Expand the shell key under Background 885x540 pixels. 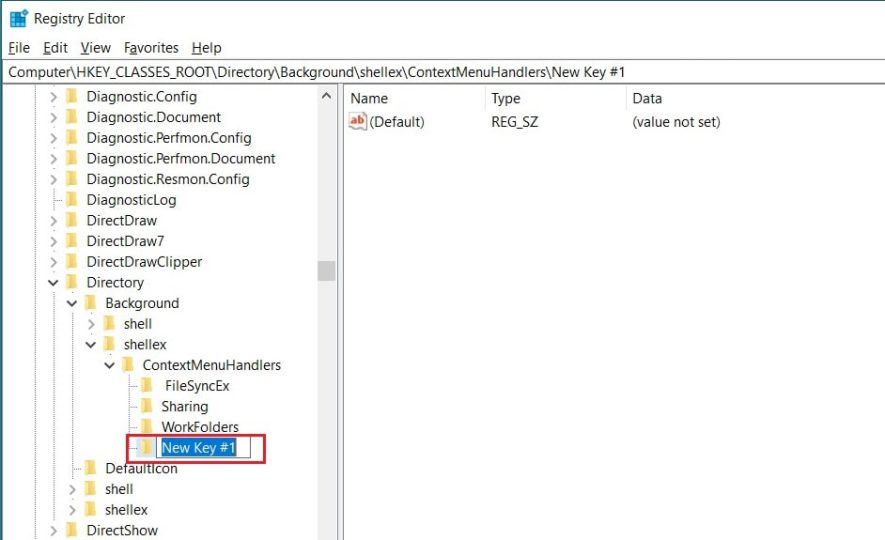91,324
